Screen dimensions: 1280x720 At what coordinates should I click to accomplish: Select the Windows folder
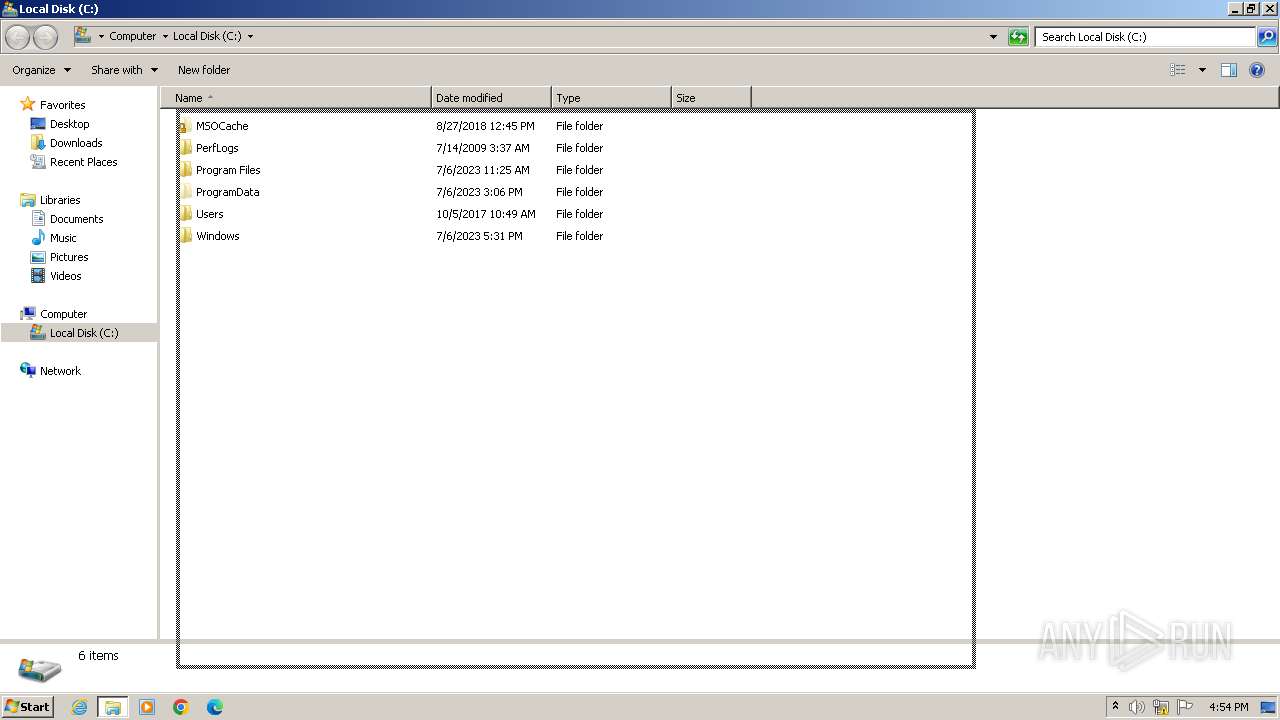217,236
